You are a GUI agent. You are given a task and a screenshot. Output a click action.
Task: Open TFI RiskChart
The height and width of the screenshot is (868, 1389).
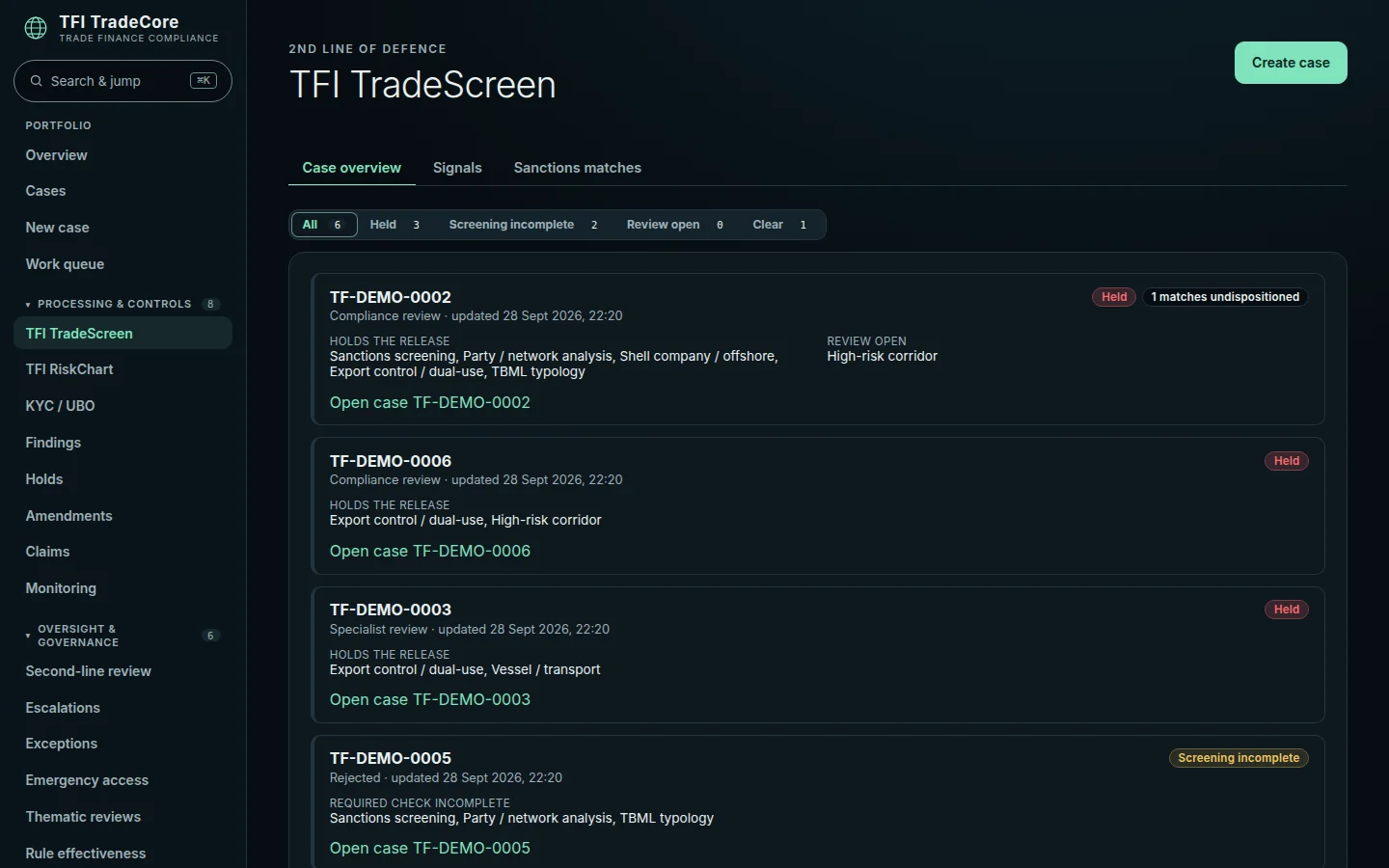(x=123, y=369)
